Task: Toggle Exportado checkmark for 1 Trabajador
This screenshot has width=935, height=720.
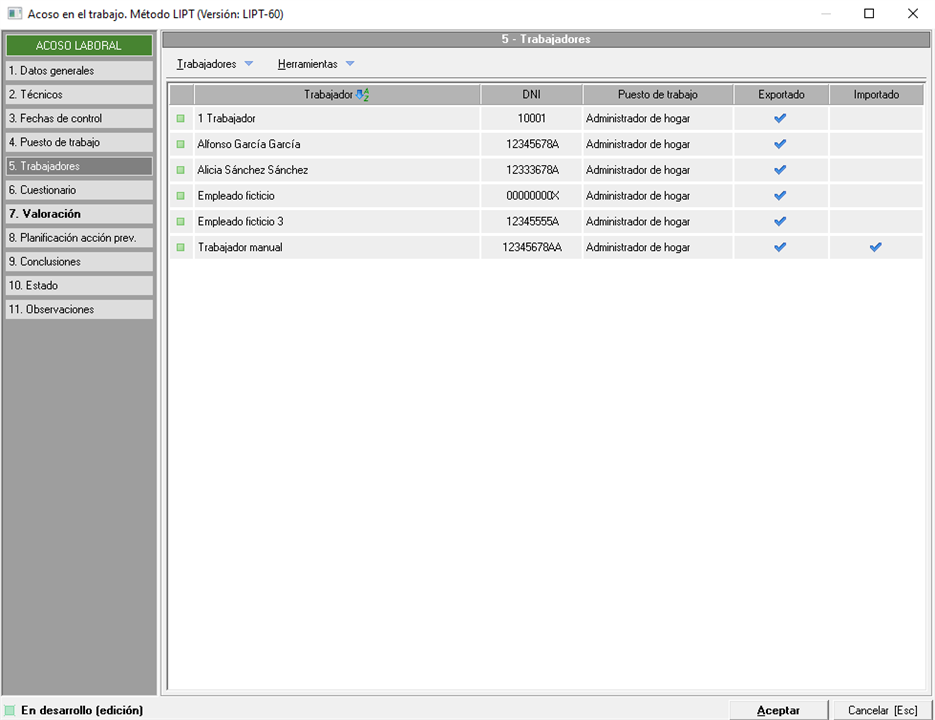Action: point(780,118)
